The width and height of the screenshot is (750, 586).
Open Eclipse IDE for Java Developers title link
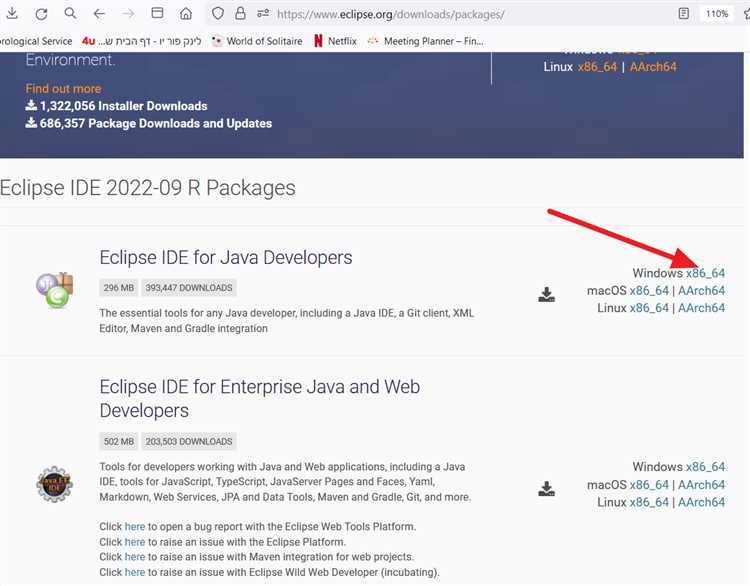click(225, 257)
